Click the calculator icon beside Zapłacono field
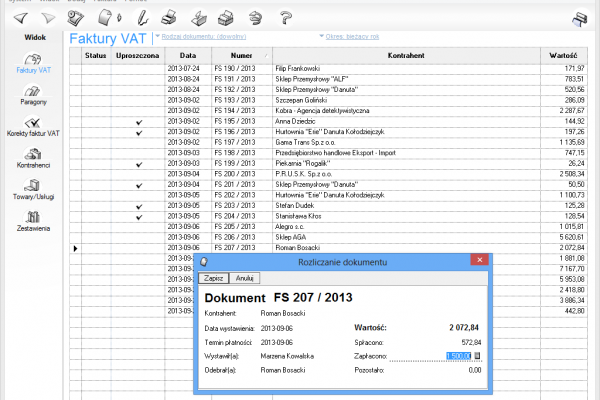The image size is (600, 400). coord(477,354)
